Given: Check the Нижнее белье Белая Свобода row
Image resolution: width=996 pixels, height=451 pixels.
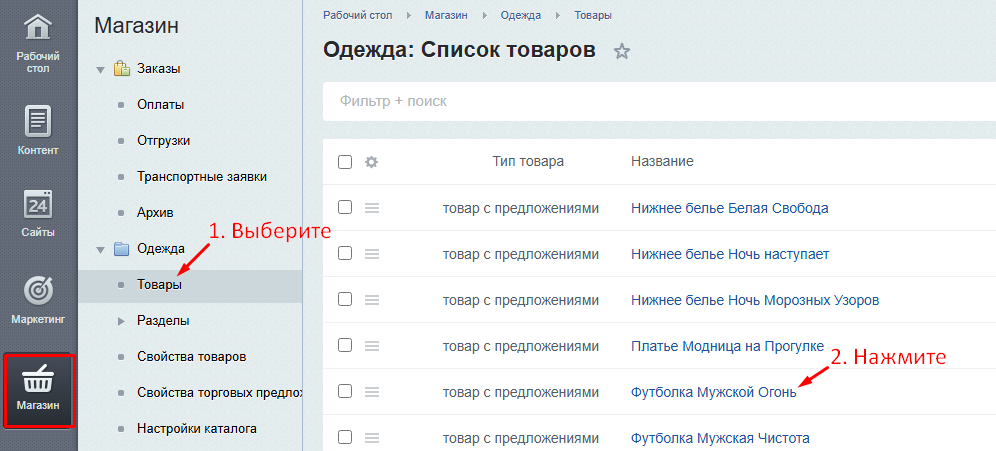Looking at the screenshot, I should point(345,208).
